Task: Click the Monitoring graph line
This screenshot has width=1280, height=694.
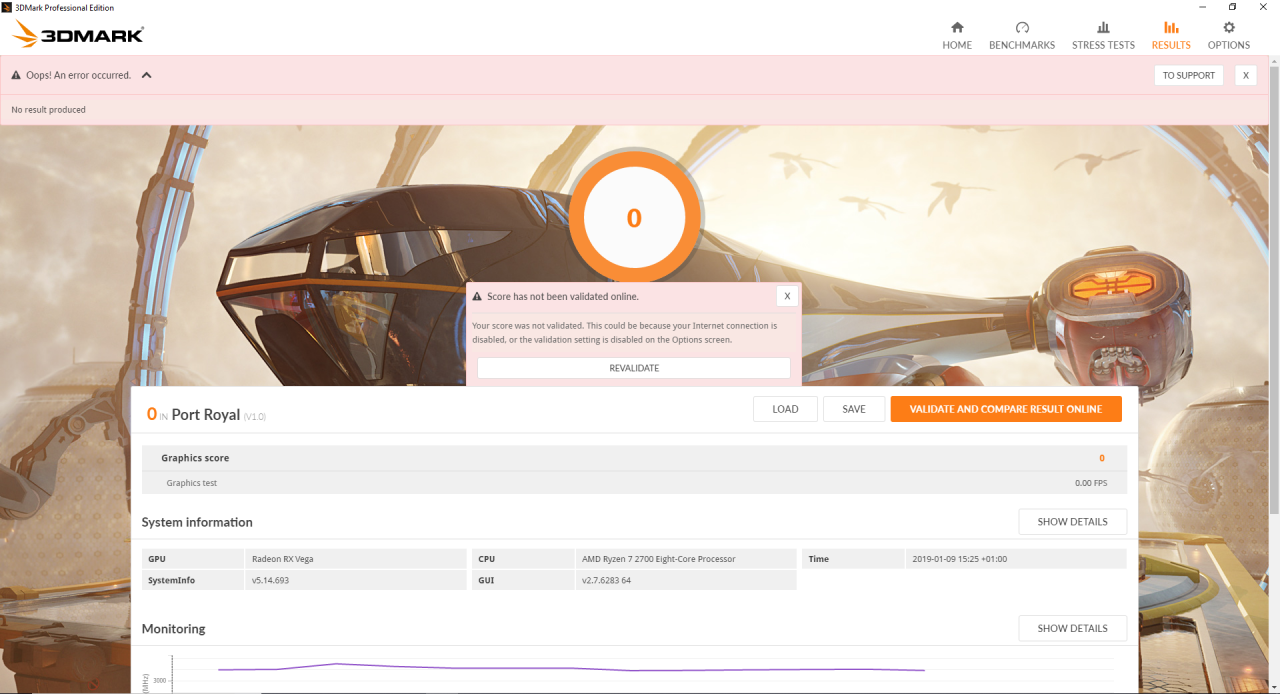Action: coord(570,668)
